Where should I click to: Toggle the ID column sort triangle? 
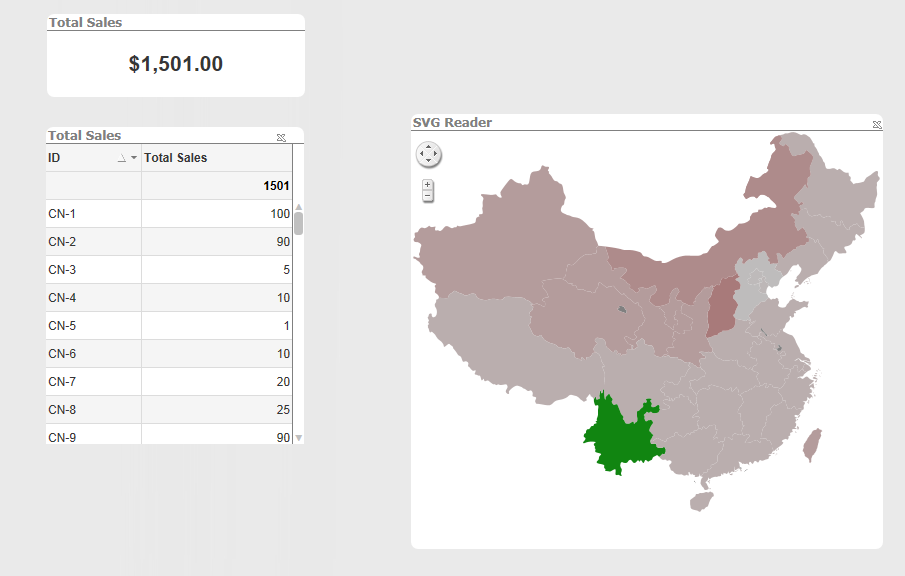point(122,159)
